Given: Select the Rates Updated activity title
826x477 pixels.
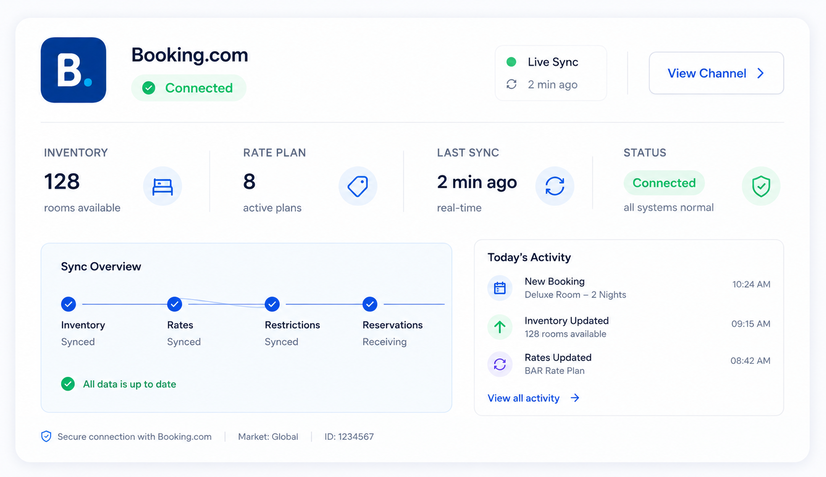Looking at the screenshot, I should click(558, 357).
